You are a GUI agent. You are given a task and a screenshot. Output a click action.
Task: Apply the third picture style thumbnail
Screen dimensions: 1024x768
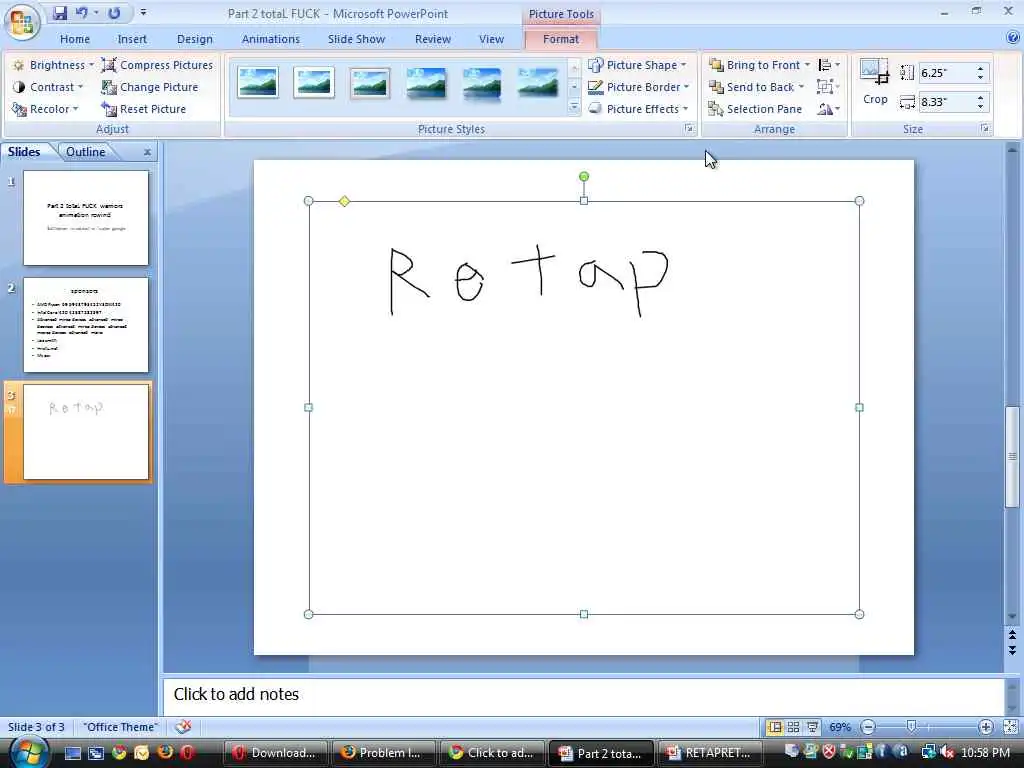tap(370, 83)
